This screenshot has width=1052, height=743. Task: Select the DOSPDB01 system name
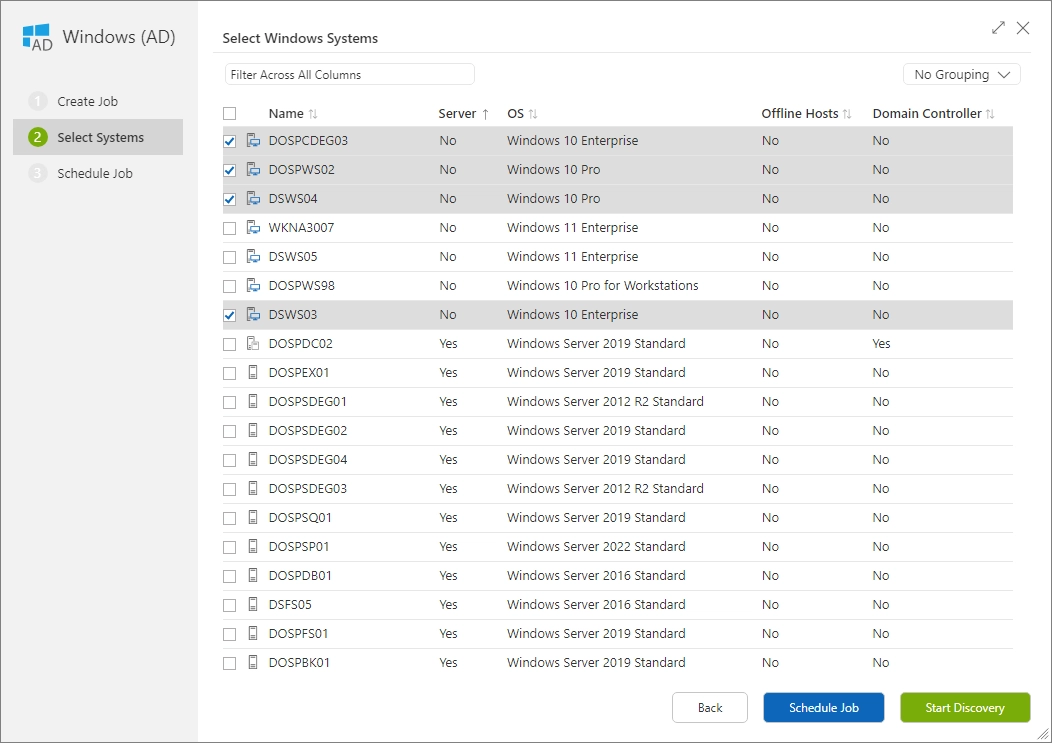pyautogui.click(x=300, y=575)
